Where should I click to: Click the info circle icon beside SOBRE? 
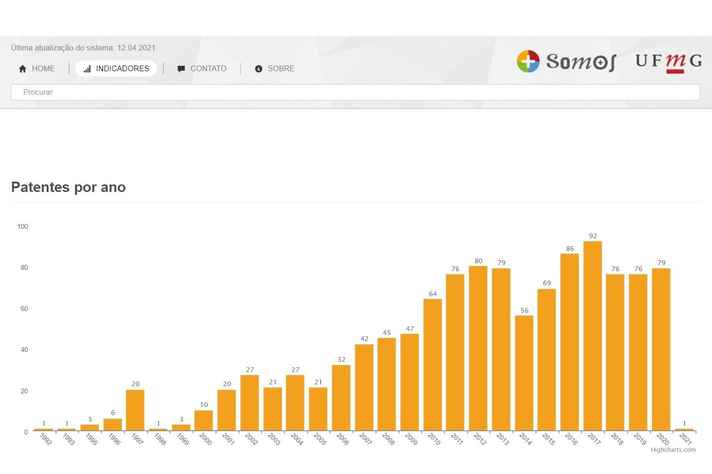click(258, 69)
